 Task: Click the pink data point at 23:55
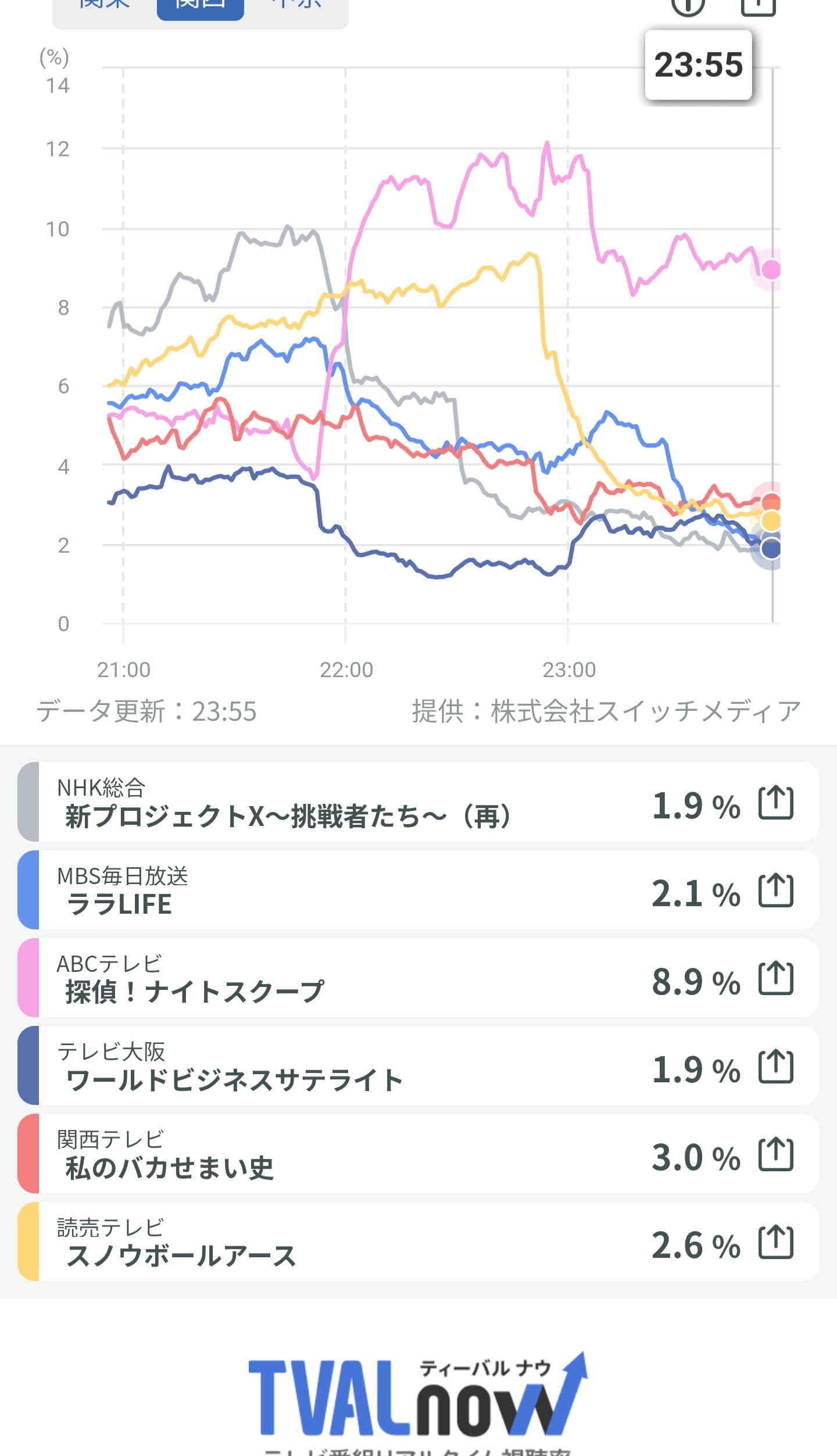[x=771, y=270]
